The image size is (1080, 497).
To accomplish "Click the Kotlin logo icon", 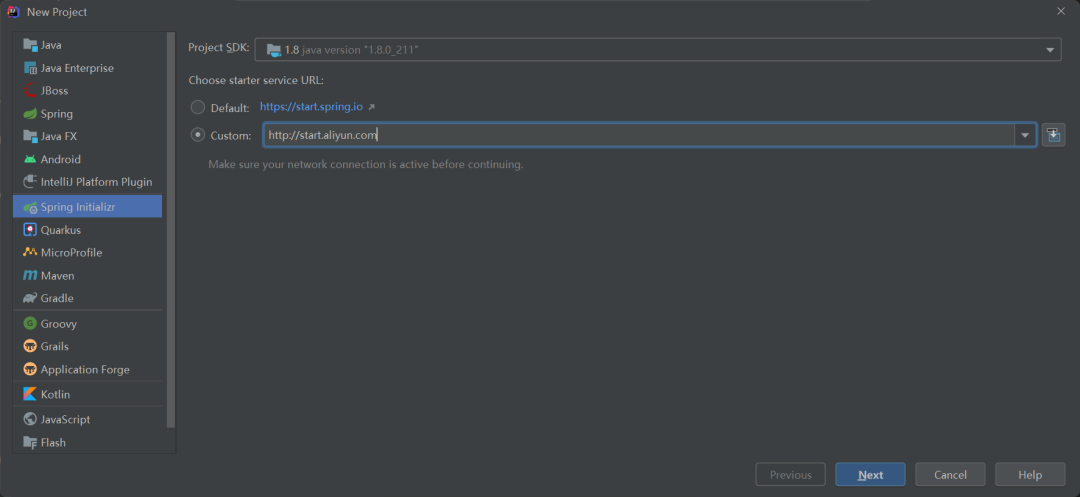I will point(30,394).
